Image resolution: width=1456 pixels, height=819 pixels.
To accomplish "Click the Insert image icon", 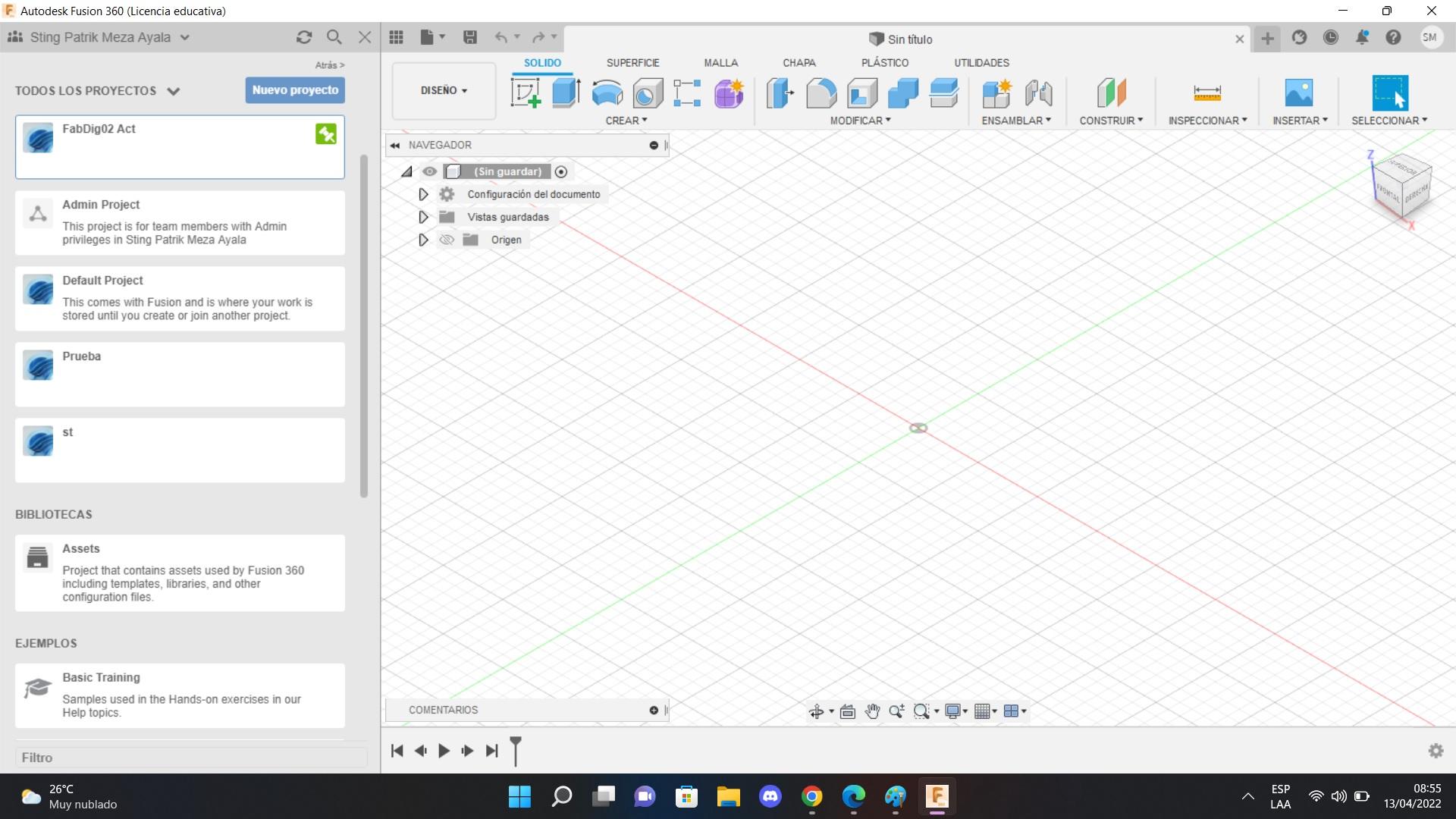I will tap(1298, 93).
